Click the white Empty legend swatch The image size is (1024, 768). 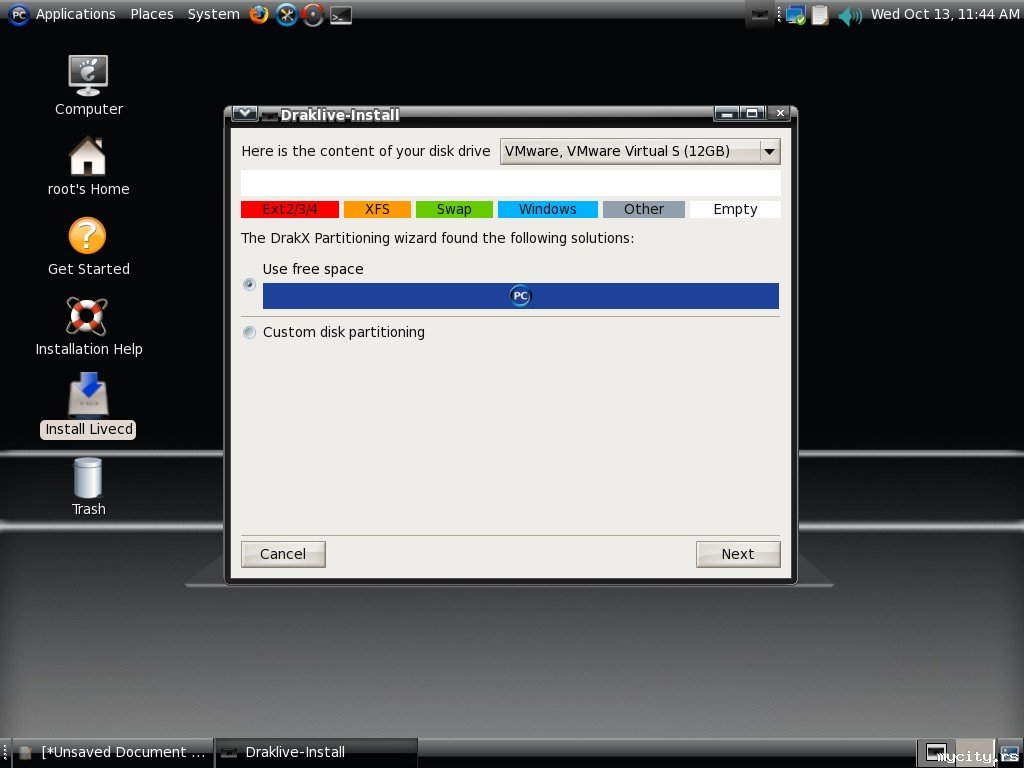[735, 209]
